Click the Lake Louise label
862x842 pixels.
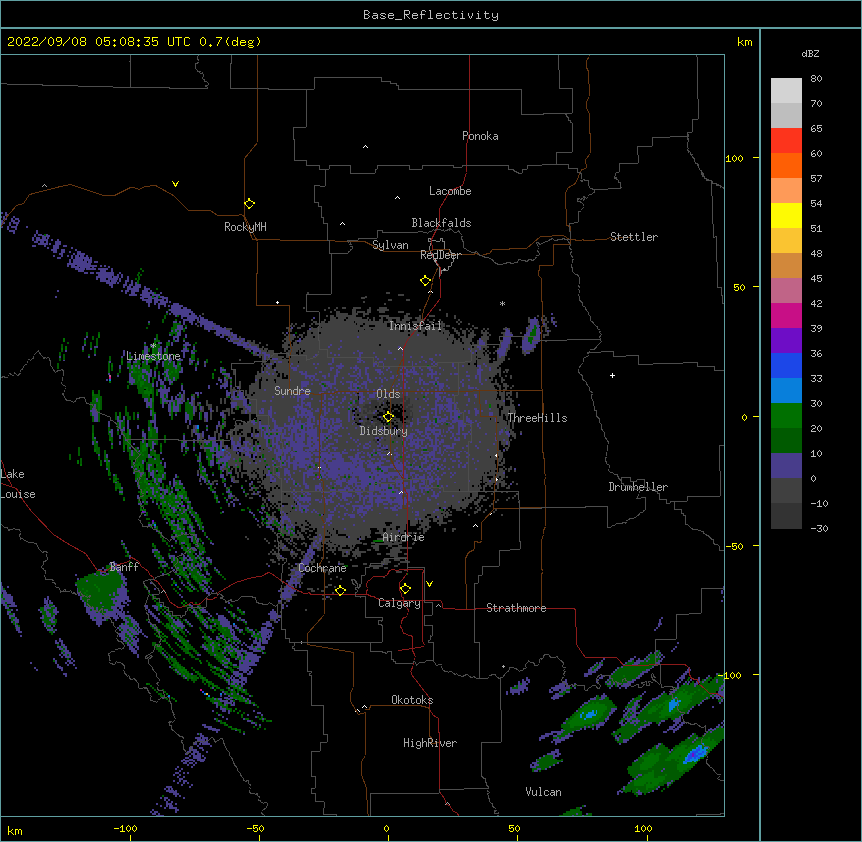tap(18, 484)
